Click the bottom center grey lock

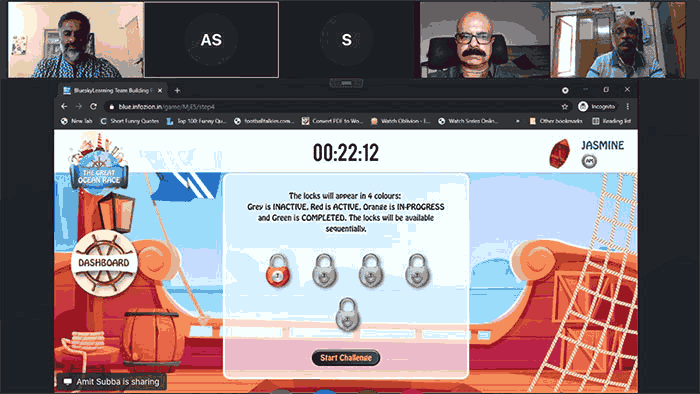pos(347,315)
